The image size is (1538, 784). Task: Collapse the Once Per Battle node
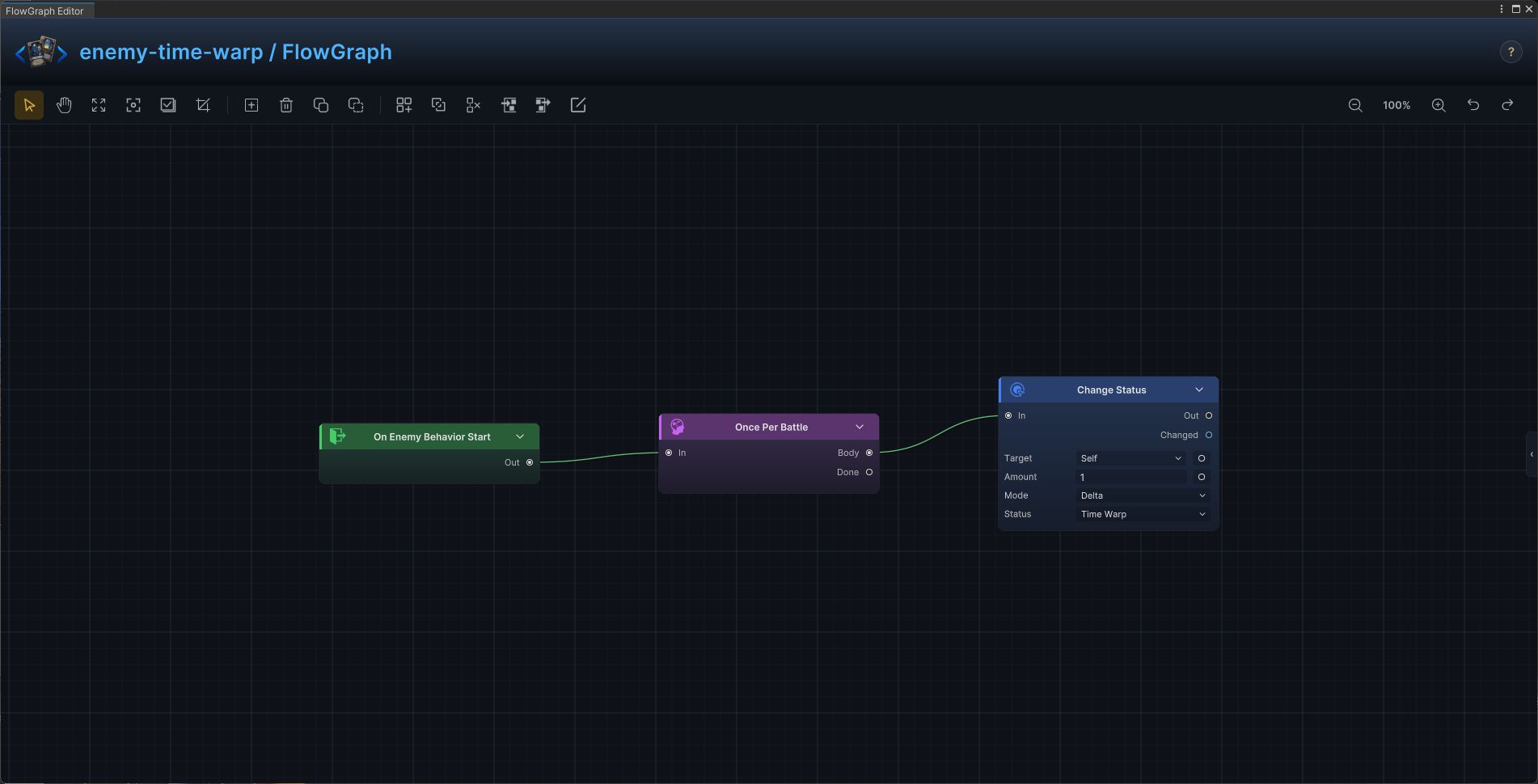[x=860, y=427]
